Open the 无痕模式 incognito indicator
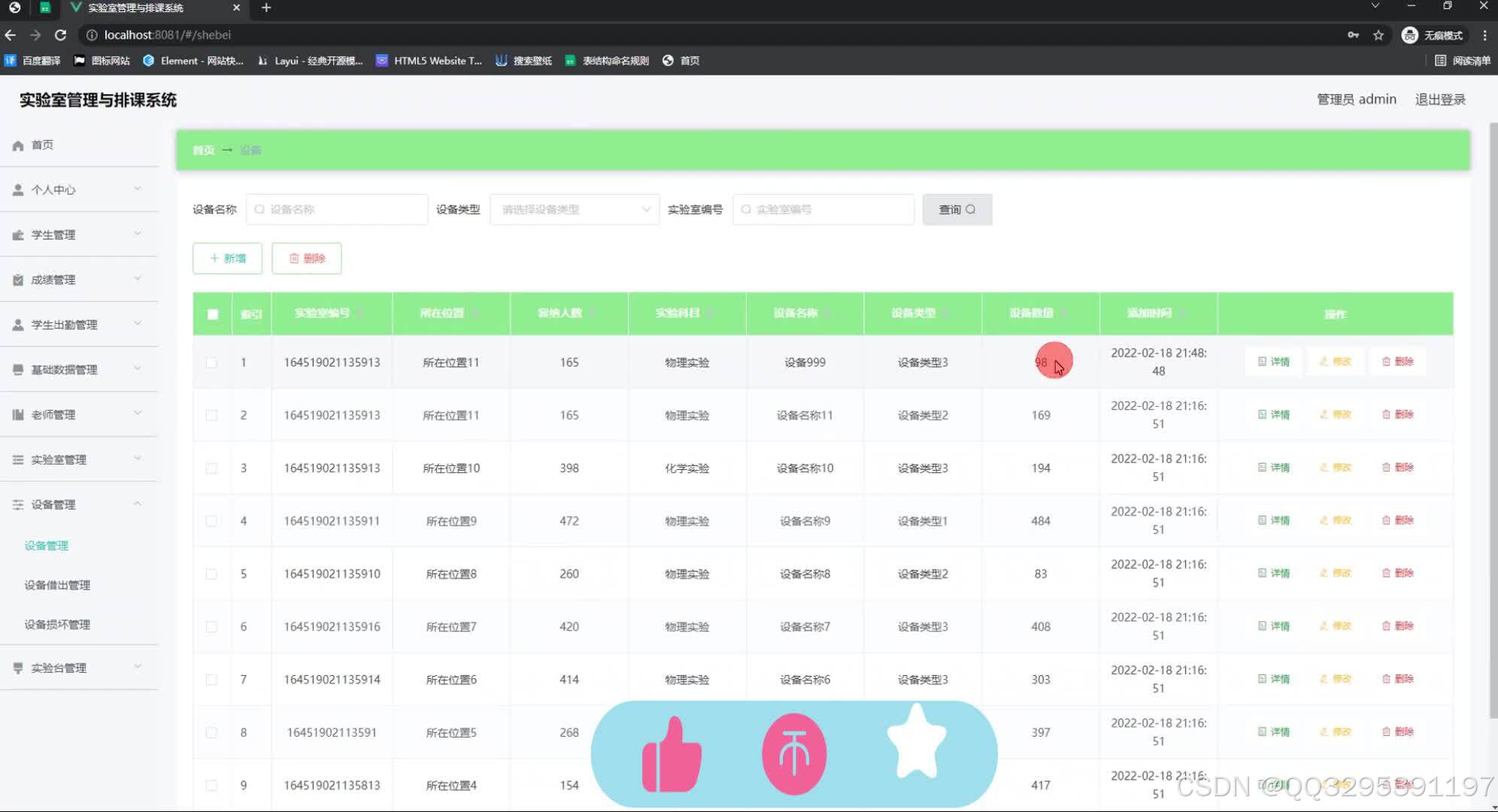1498x812 pixels. click(1433, 35)
